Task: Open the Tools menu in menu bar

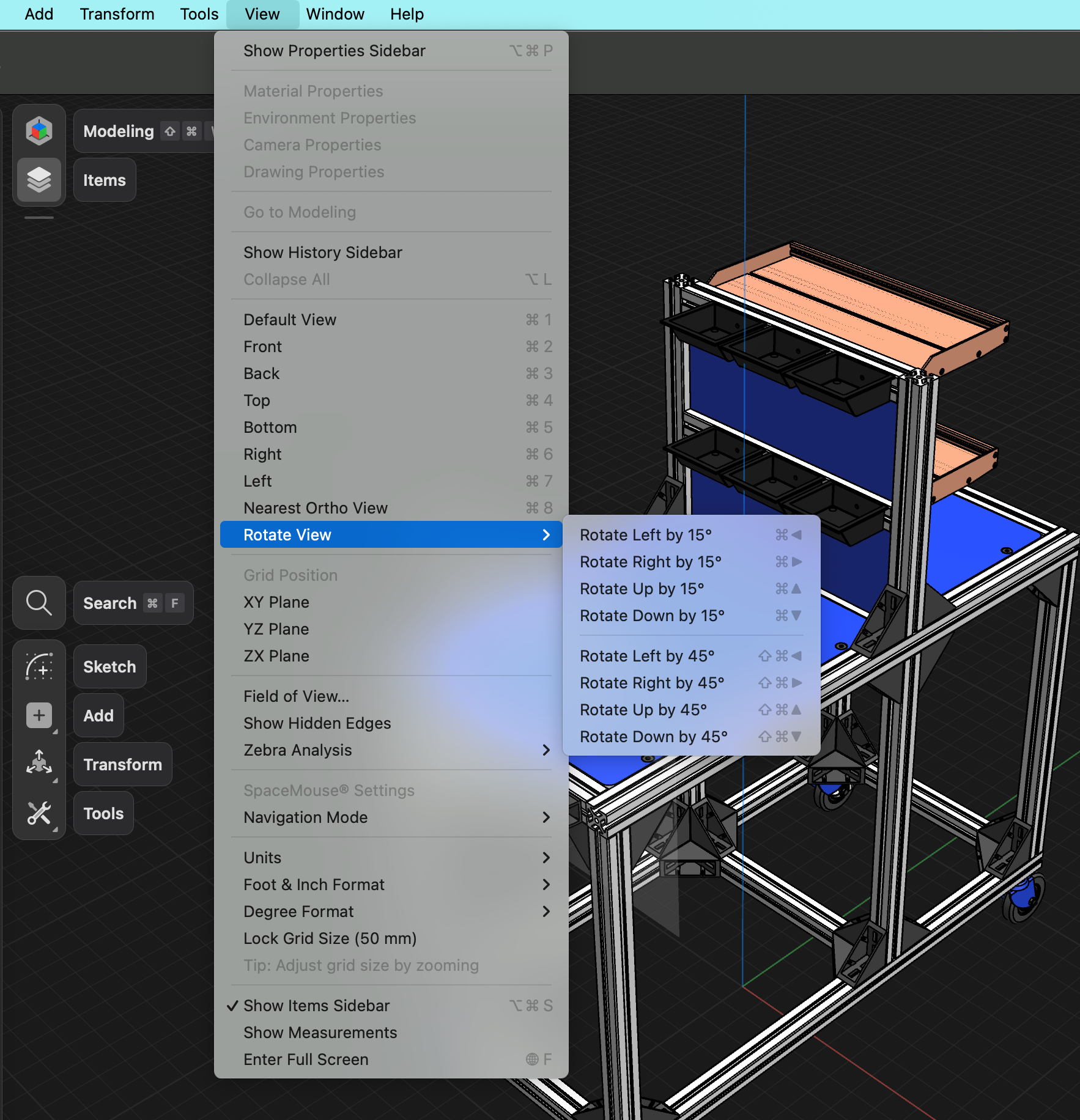Action: pyautogui.click(x=199, y=14)
